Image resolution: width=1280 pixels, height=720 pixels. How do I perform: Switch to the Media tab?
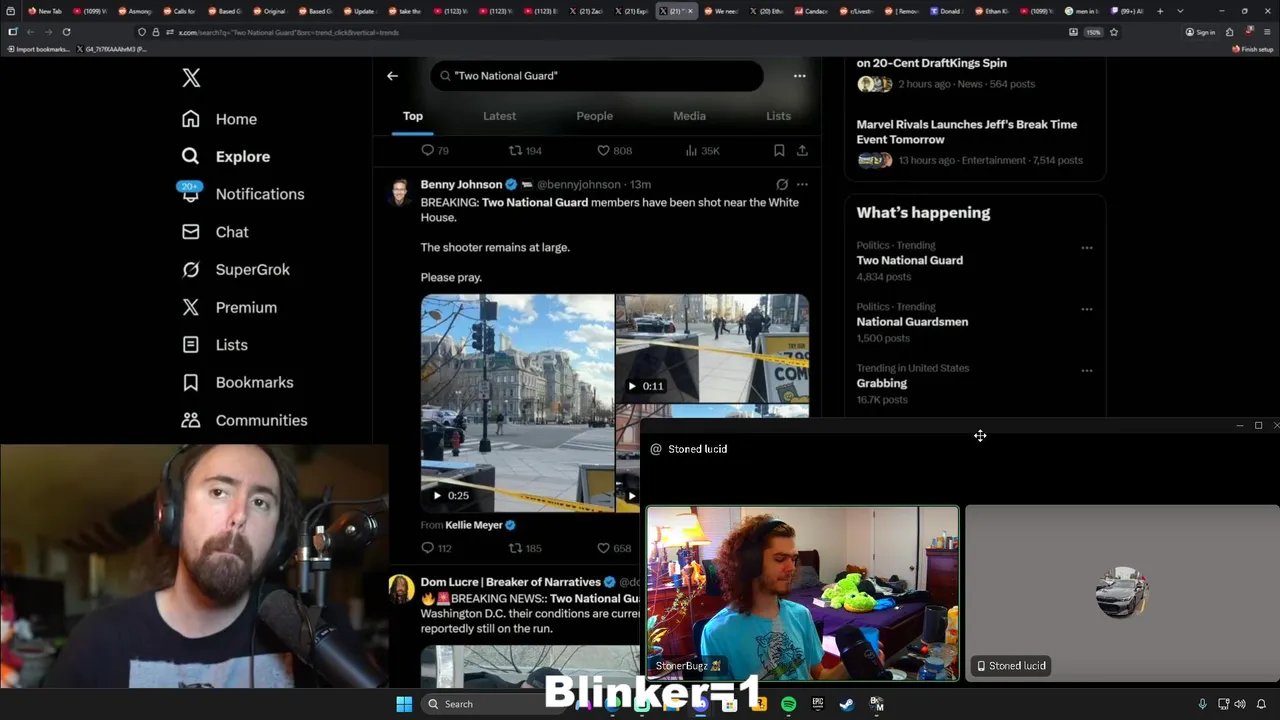click(689, 116)
